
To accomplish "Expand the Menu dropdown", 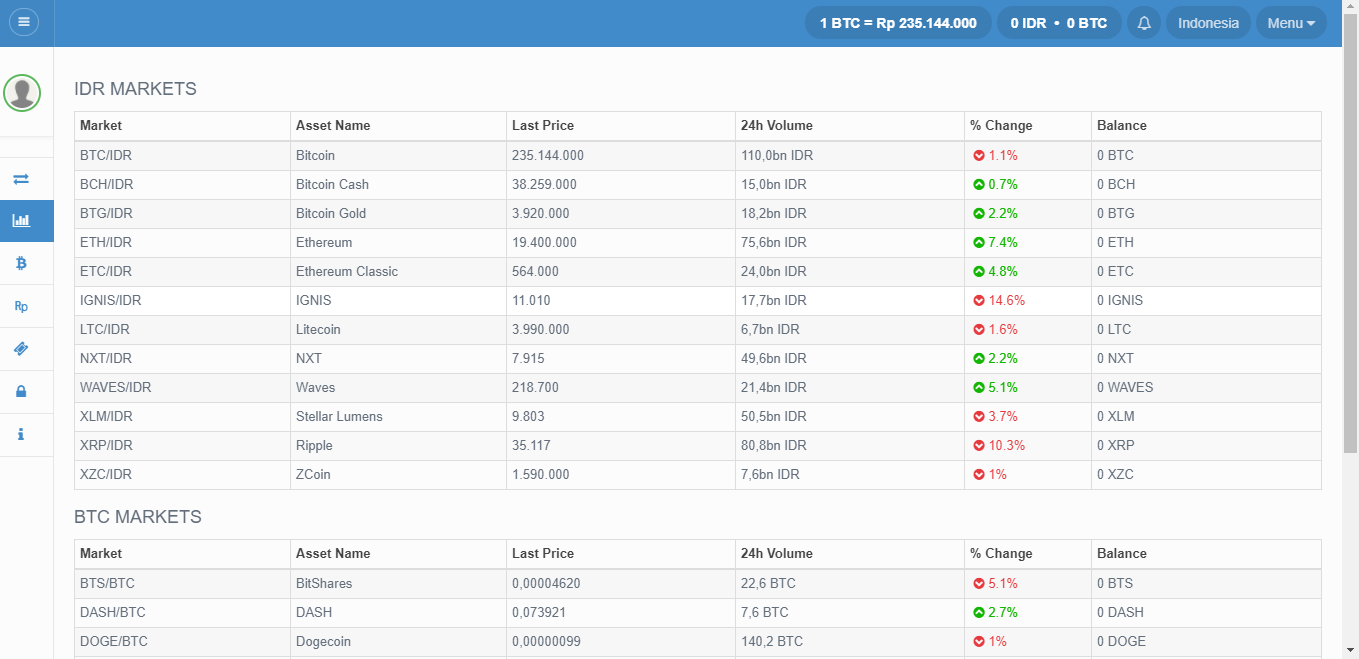I will click(1291, 23).
